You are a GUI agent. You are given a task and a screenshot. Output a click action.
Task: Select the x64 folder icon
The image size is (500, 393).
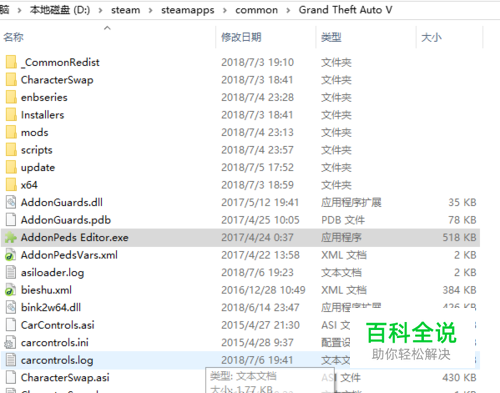11,185
